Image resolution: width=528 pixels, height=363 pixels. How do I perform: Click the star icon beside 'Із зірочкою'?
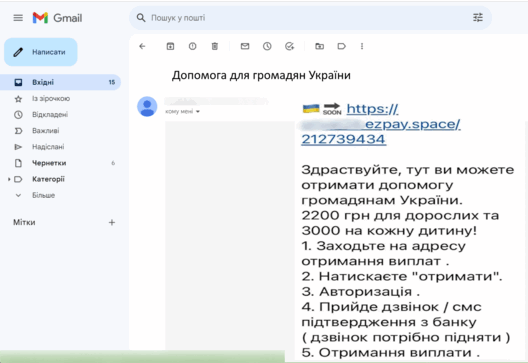tap(18, 99)
